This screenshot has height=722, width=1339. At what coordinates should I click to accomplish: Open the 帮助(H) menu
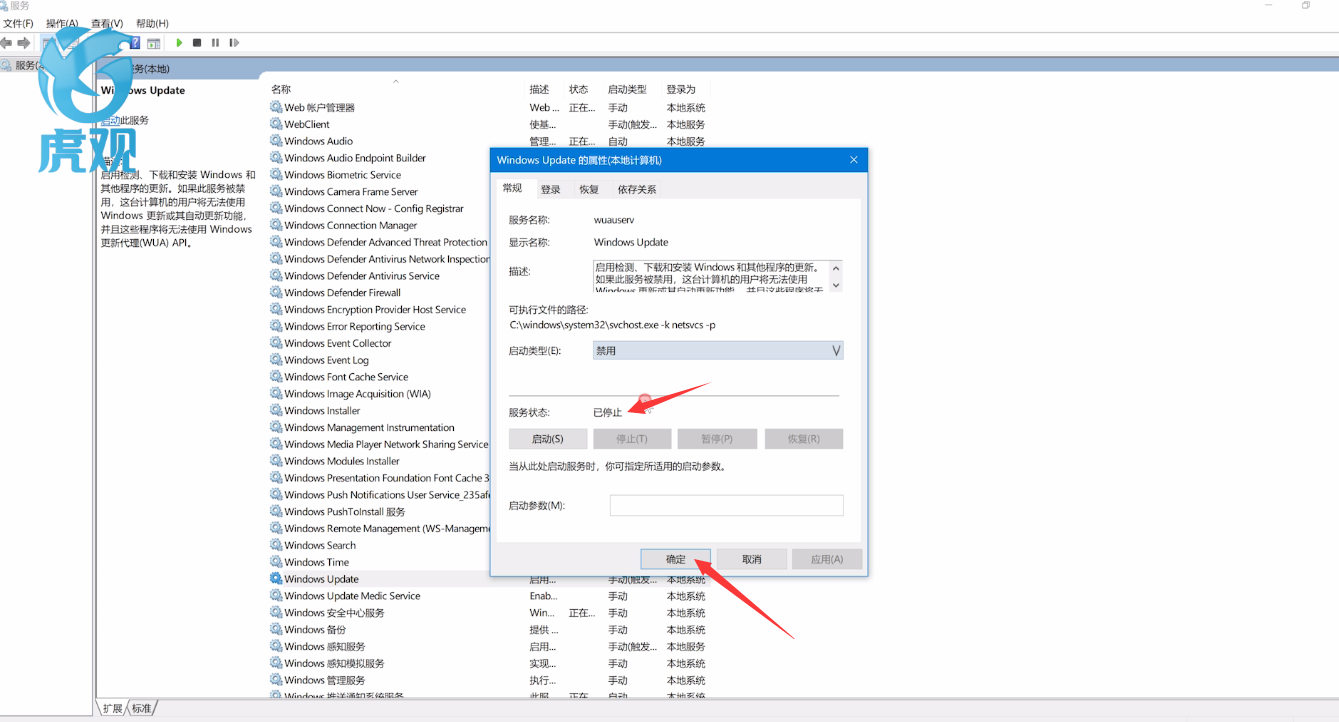(152, 23)
